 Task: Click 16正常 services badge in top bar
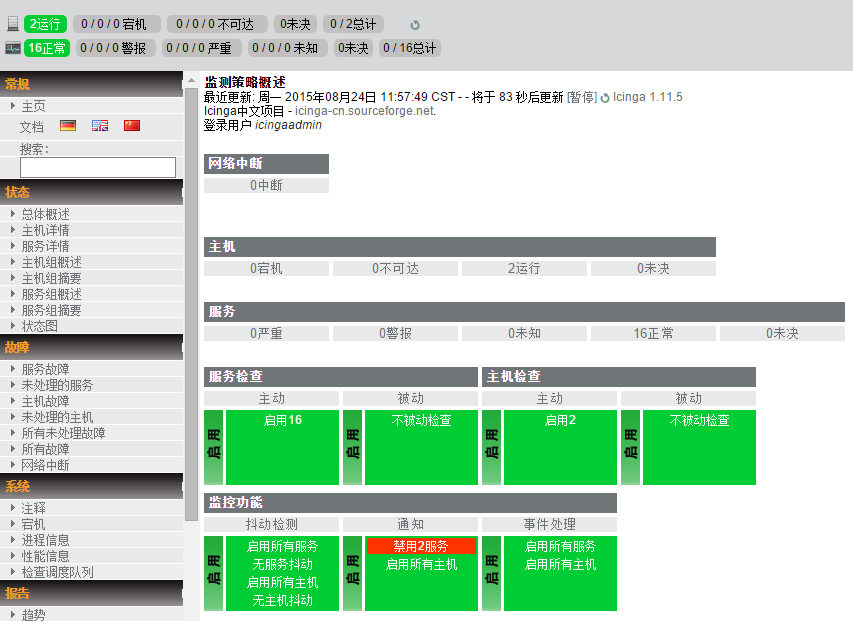[47, 48]
